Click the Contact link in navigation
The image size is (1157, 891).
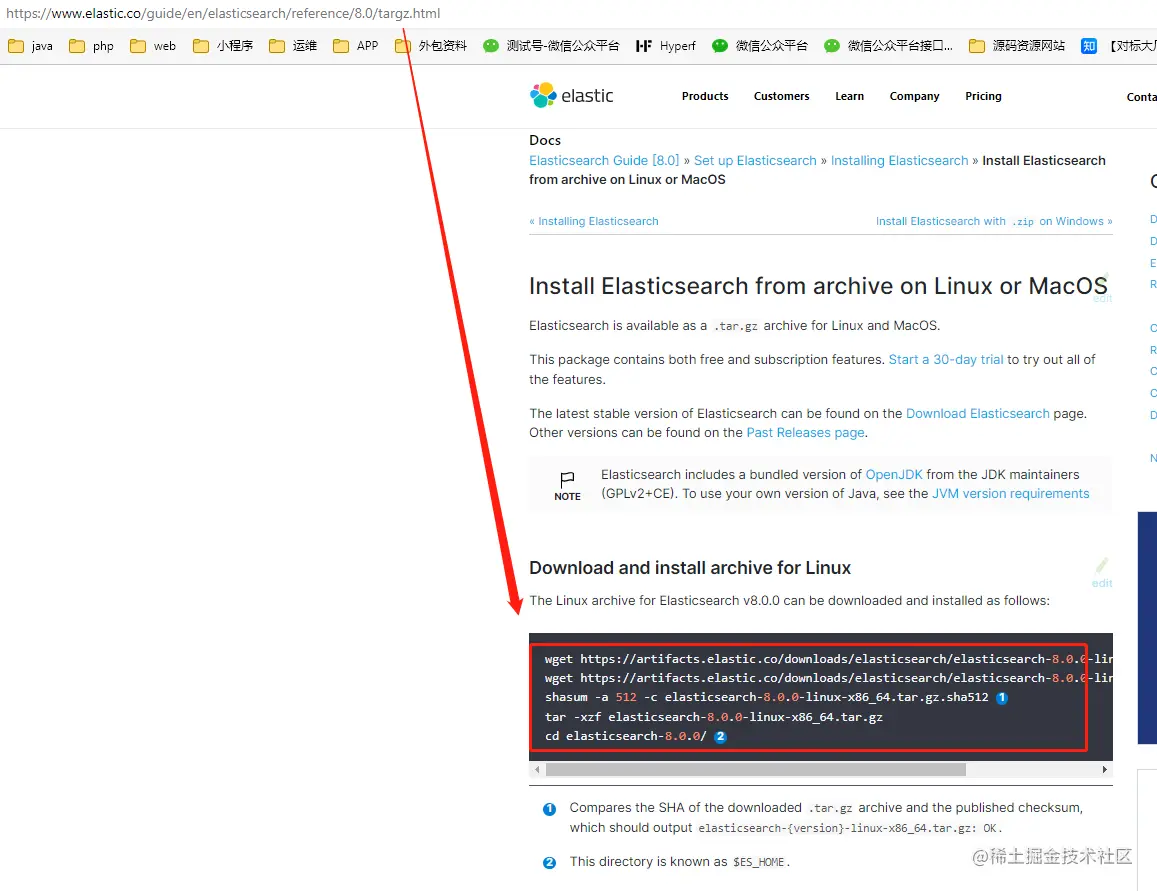tap(1142, 97)
